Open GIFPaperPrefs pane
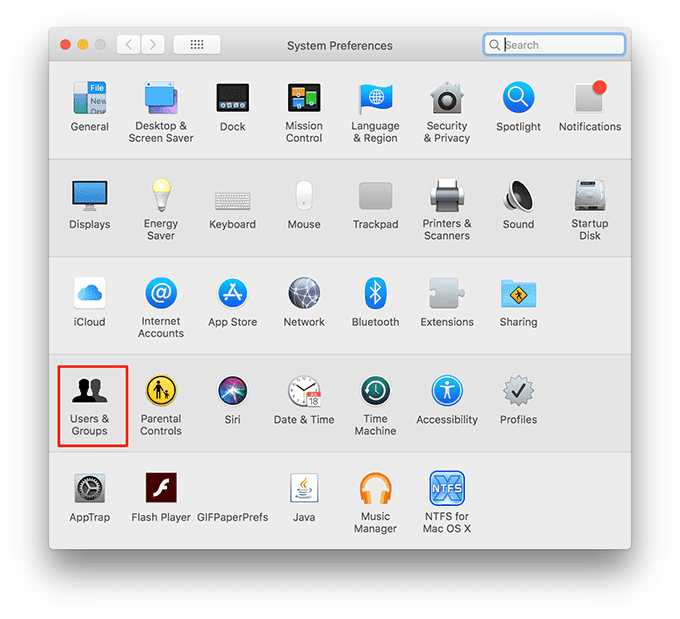The height and width of the screenshot is (619, 680). [232, 517]
